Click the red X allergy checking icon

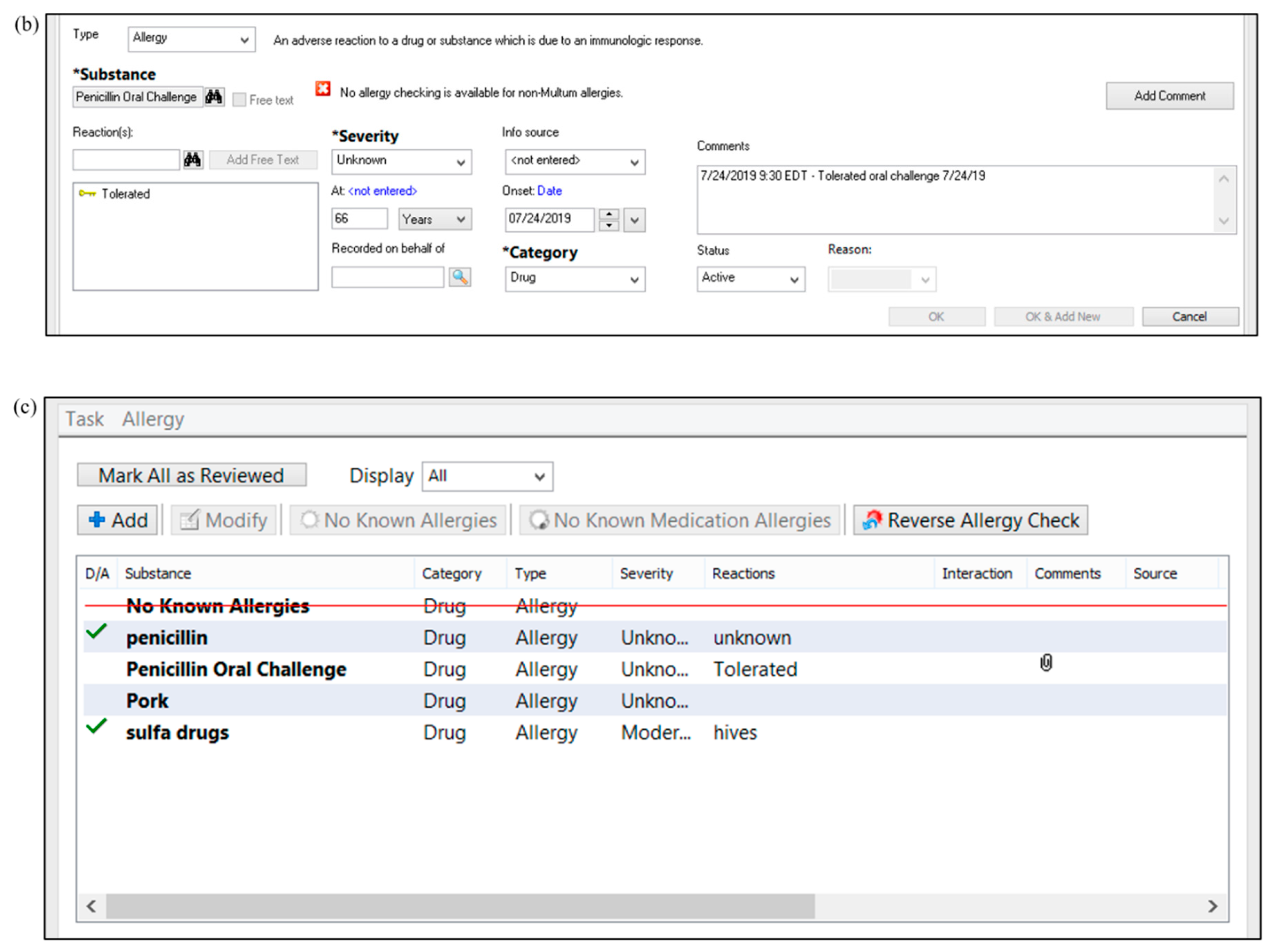[323, 89]
